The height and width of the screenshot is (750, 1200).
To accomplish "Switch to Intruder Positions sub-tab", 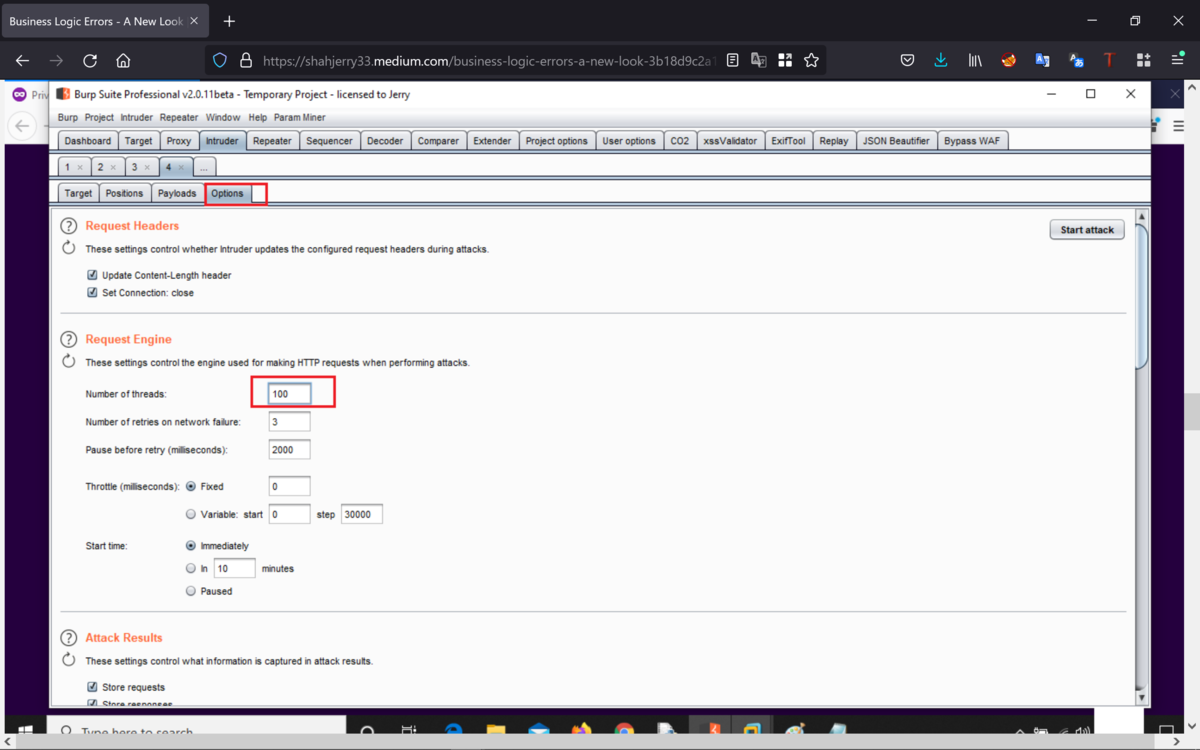I will 124,194.
